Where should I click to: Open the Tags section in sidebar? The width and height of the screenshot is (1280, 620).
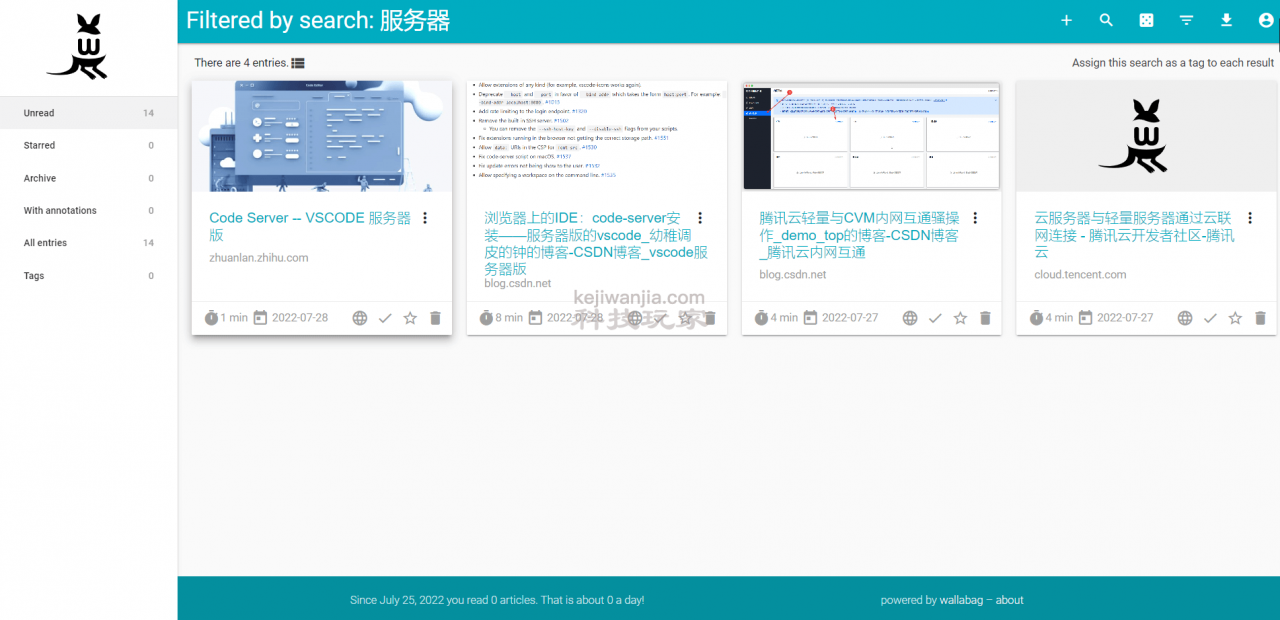click(x=89, y=276)
